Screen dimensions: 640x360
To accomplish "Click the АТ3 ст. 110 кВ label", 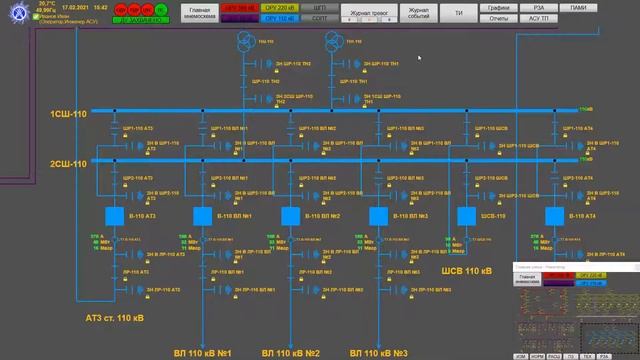I will pos(115,318).
